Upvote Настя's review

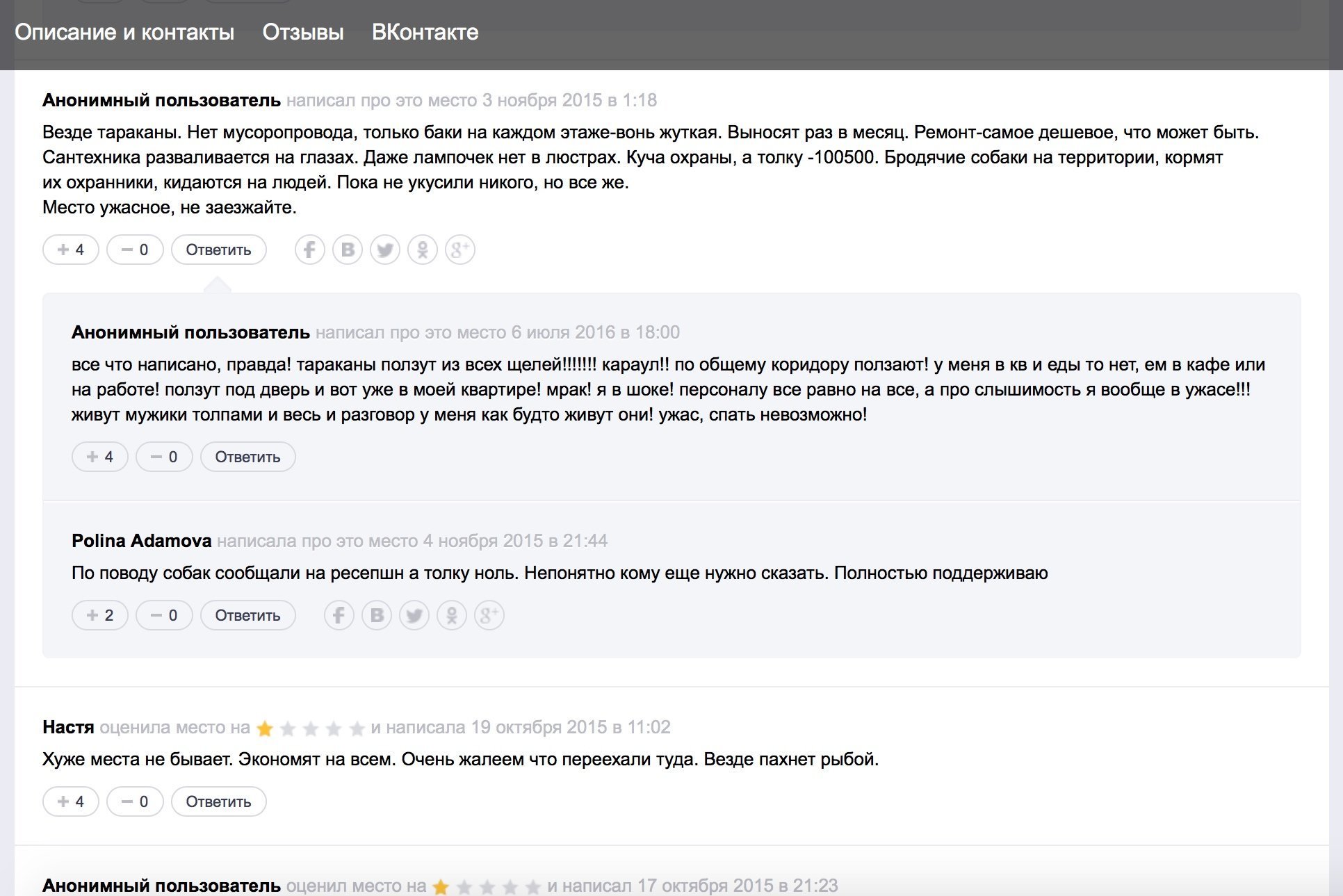tap(71, 801)
